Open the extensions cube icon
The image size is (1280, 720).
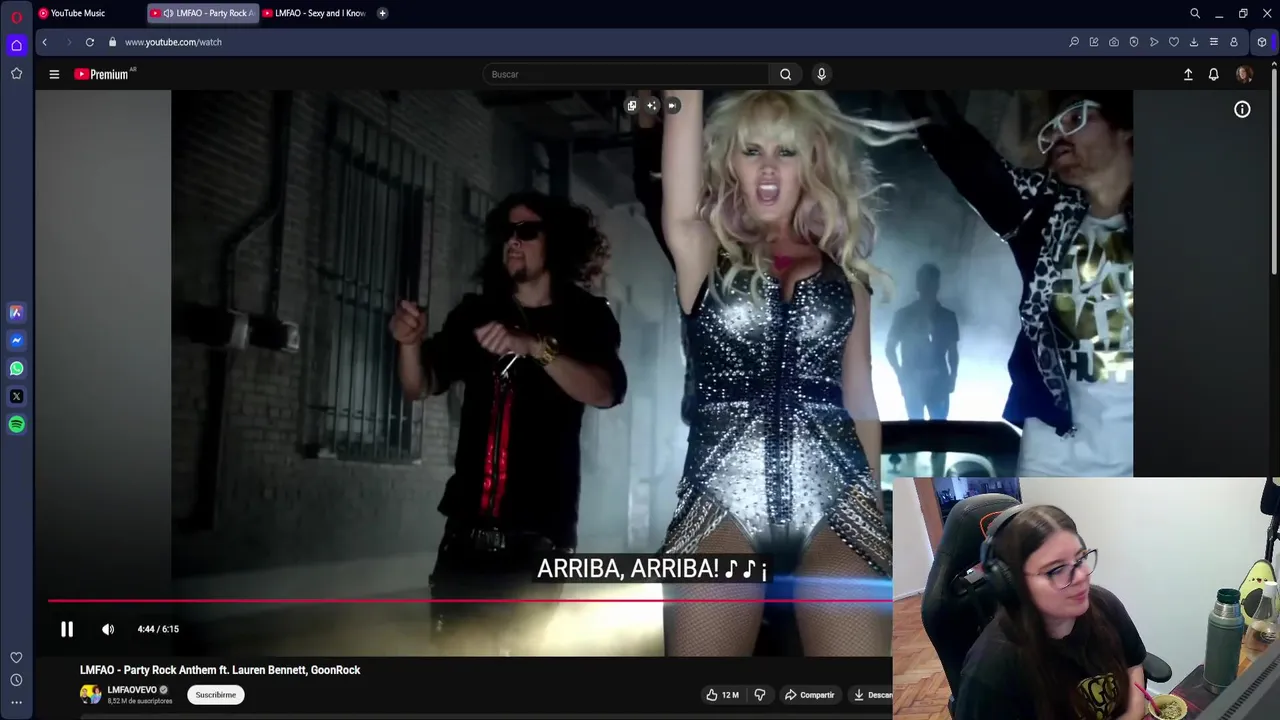click(1262, 42)
